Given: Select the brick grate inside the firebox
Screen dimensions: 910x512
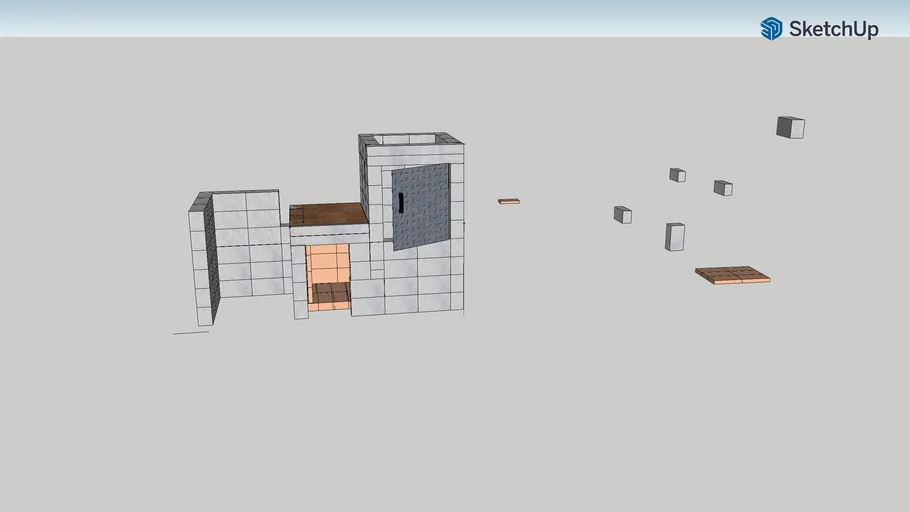Looking at the screenshot, I should [330, 292].
